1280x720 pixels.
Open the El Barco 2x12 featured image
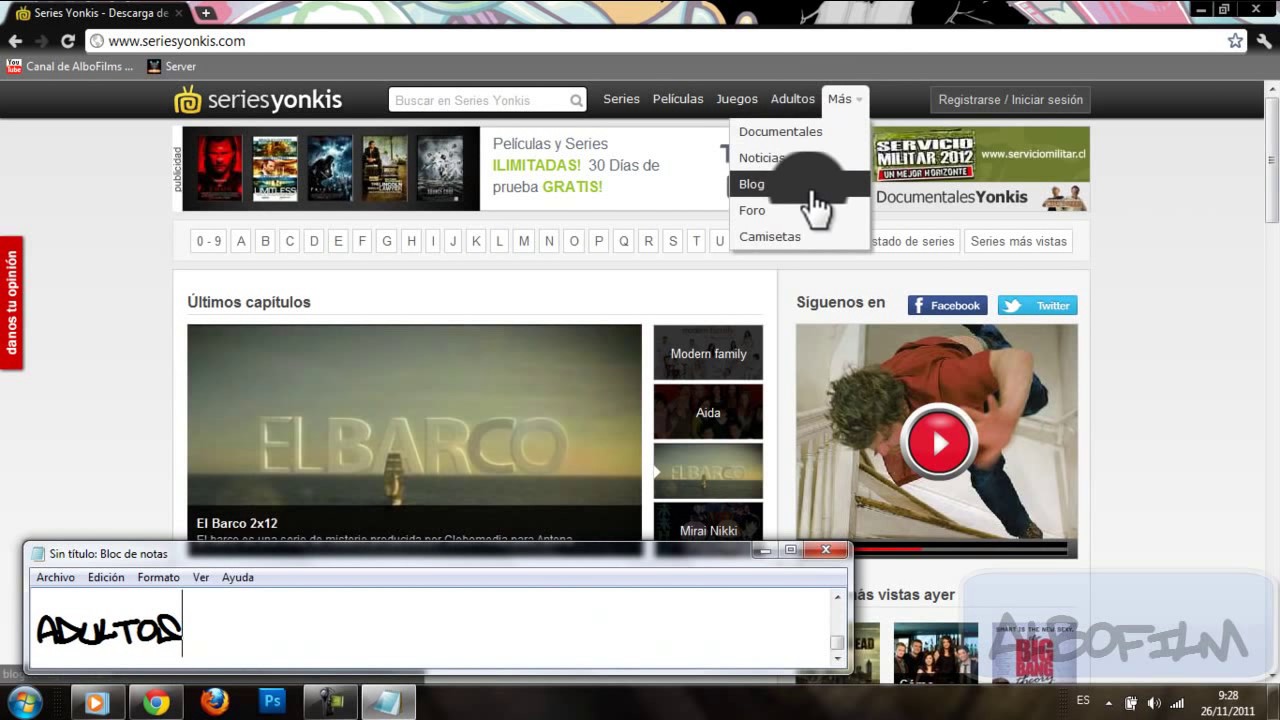click(x=414, y=433)
